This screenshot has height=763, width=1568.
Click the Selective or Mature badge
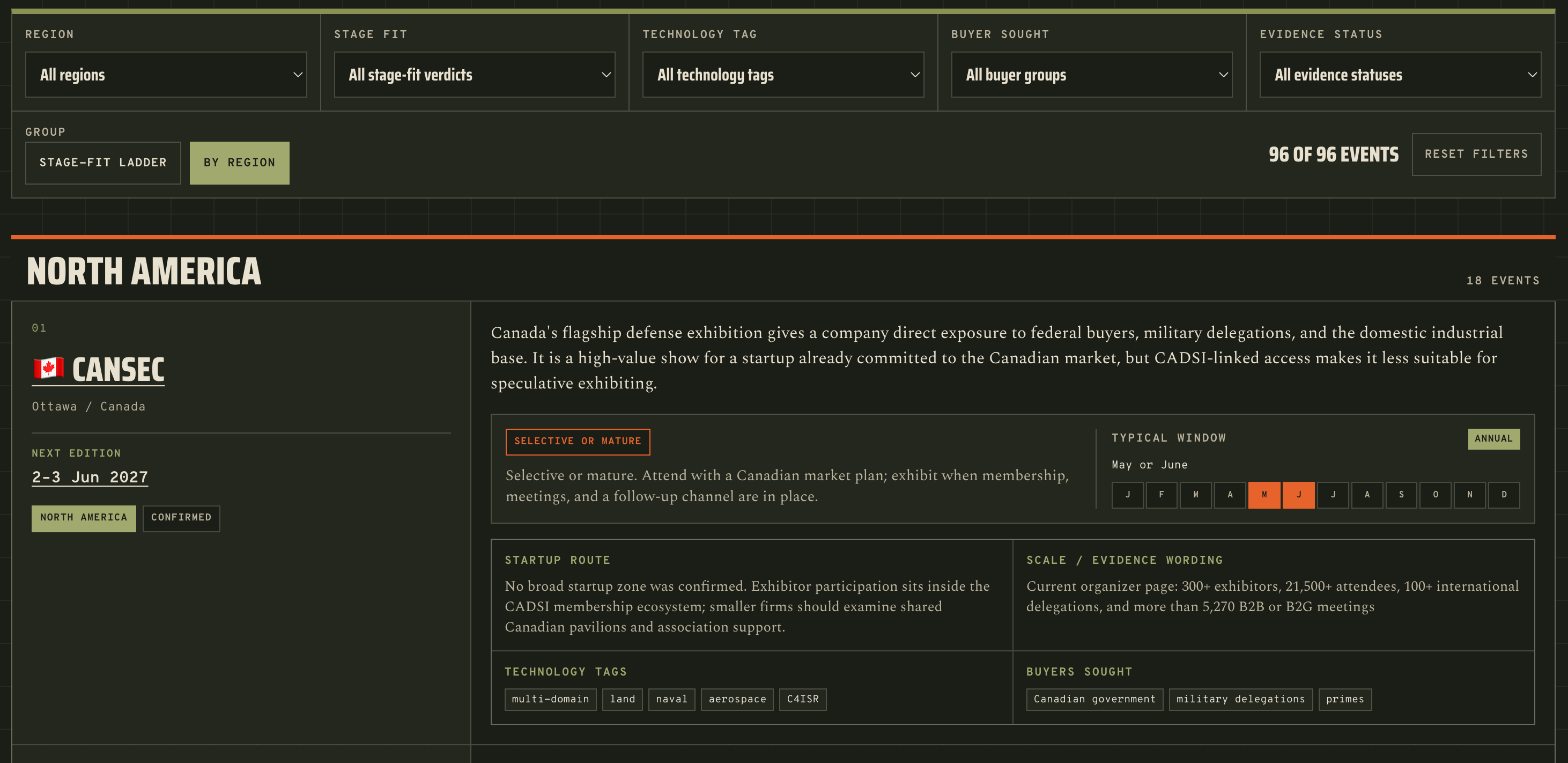578,442
